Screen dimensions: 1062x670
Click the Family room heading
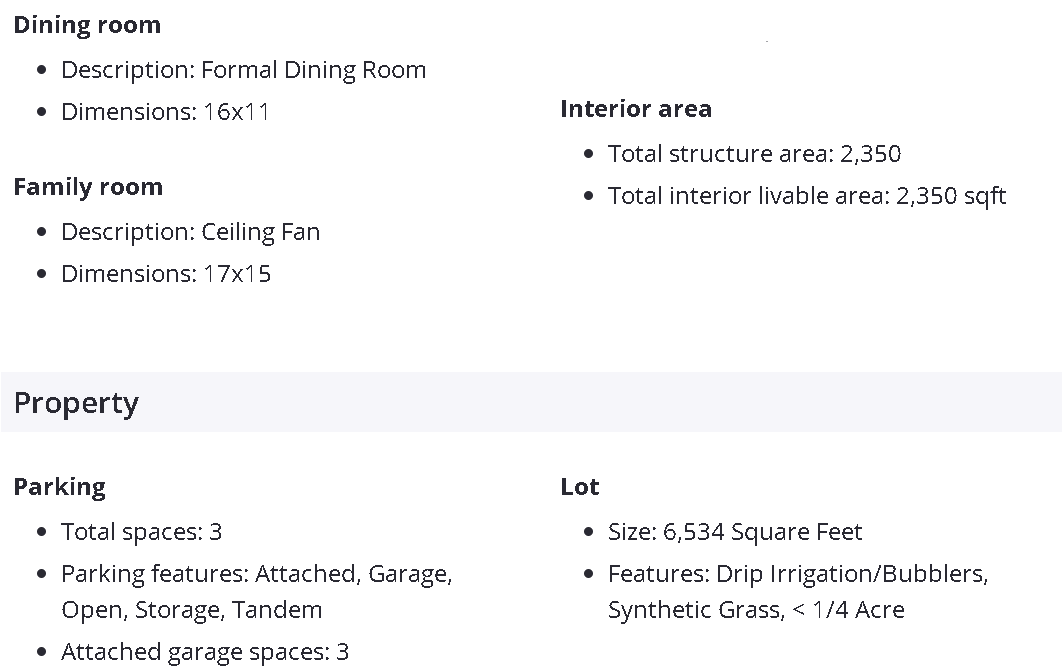(88, 187)
